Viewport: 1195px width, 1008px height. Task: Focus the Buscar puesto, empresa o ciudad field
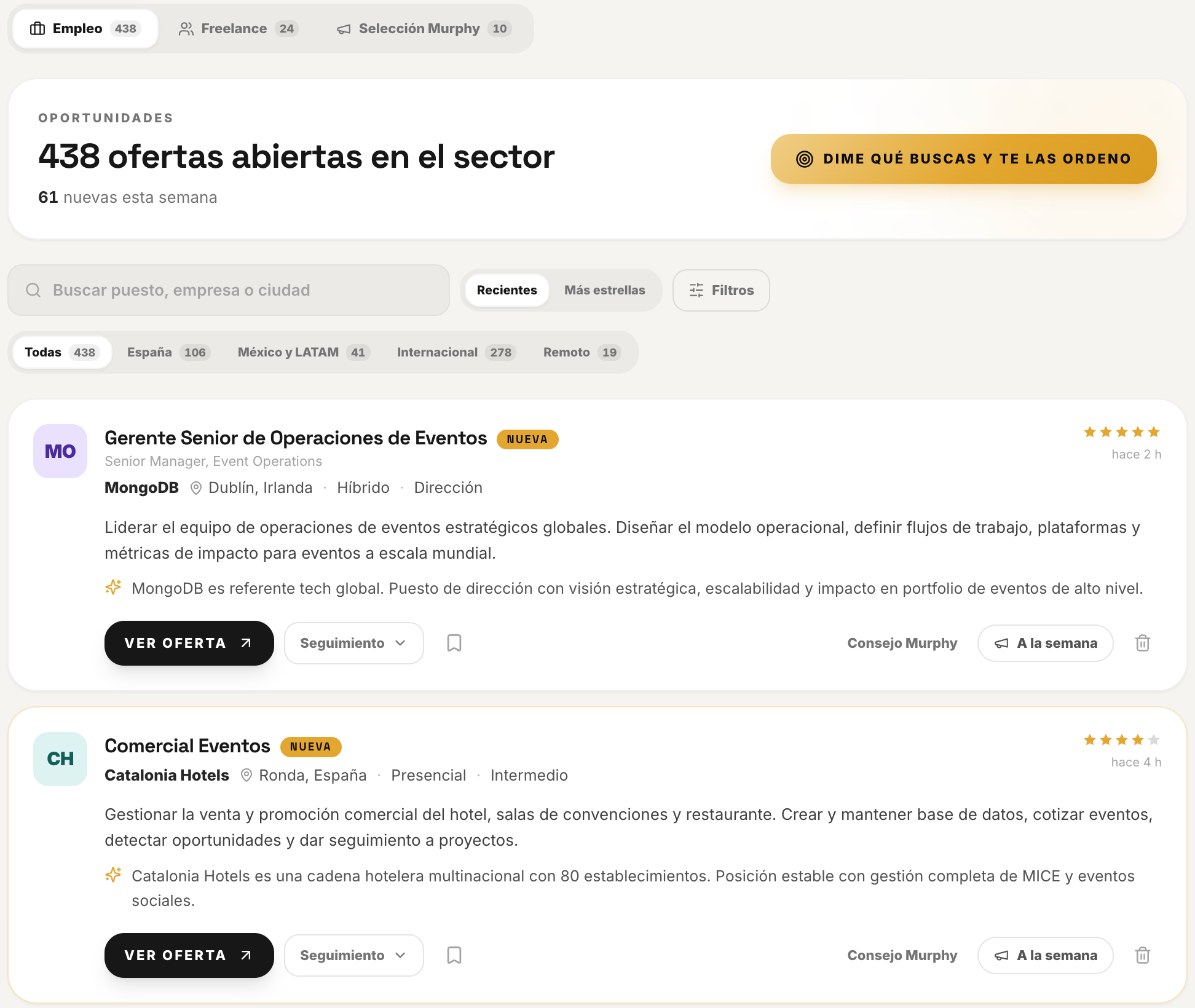229,290
